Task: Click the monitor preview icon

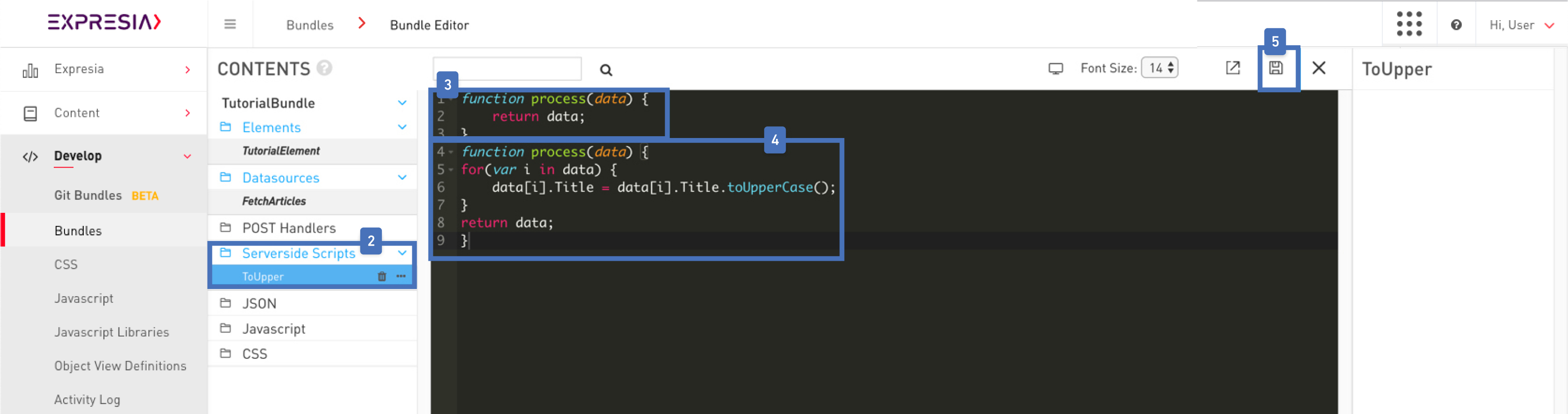Action: 1055,69
